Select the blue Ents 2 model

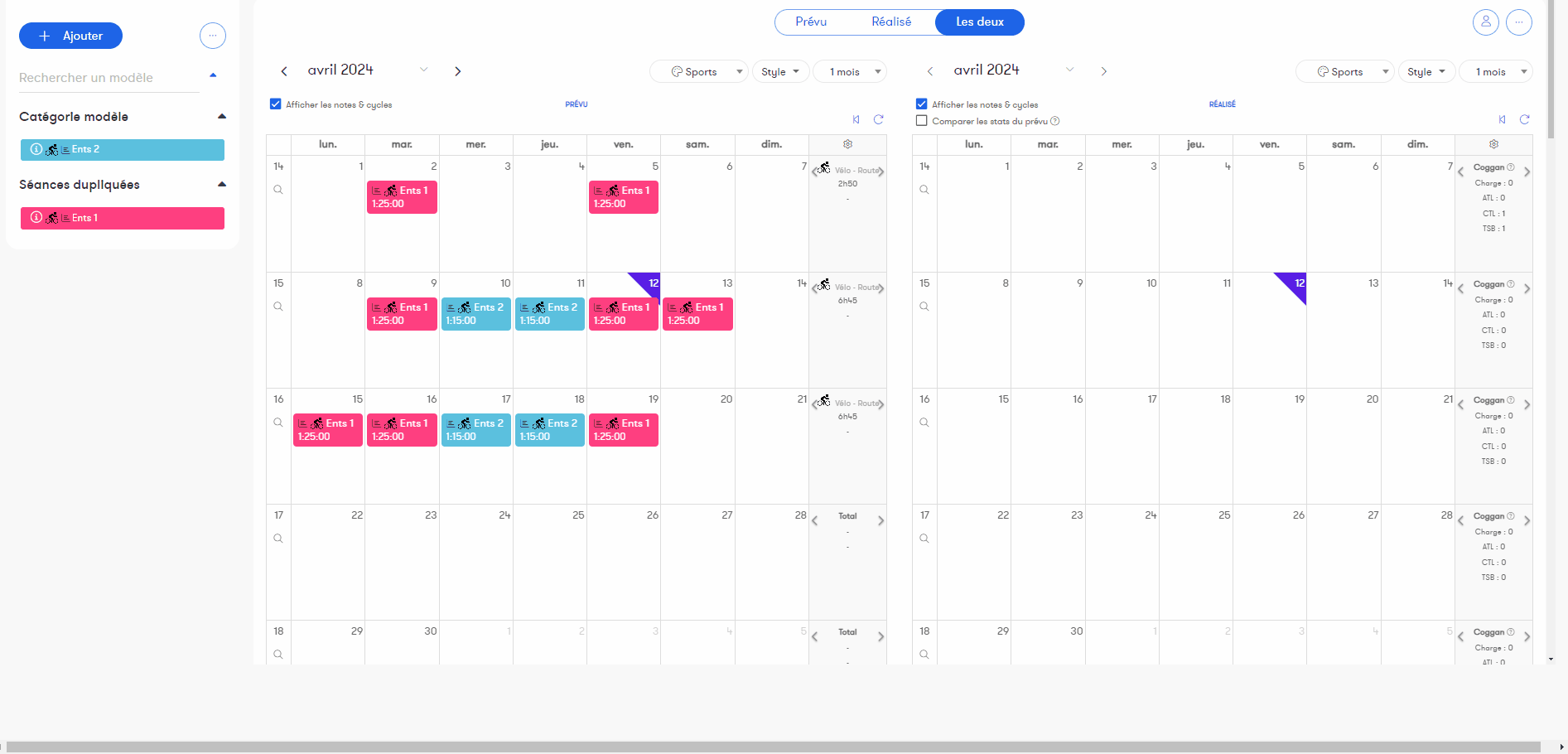tap(123, 149)
